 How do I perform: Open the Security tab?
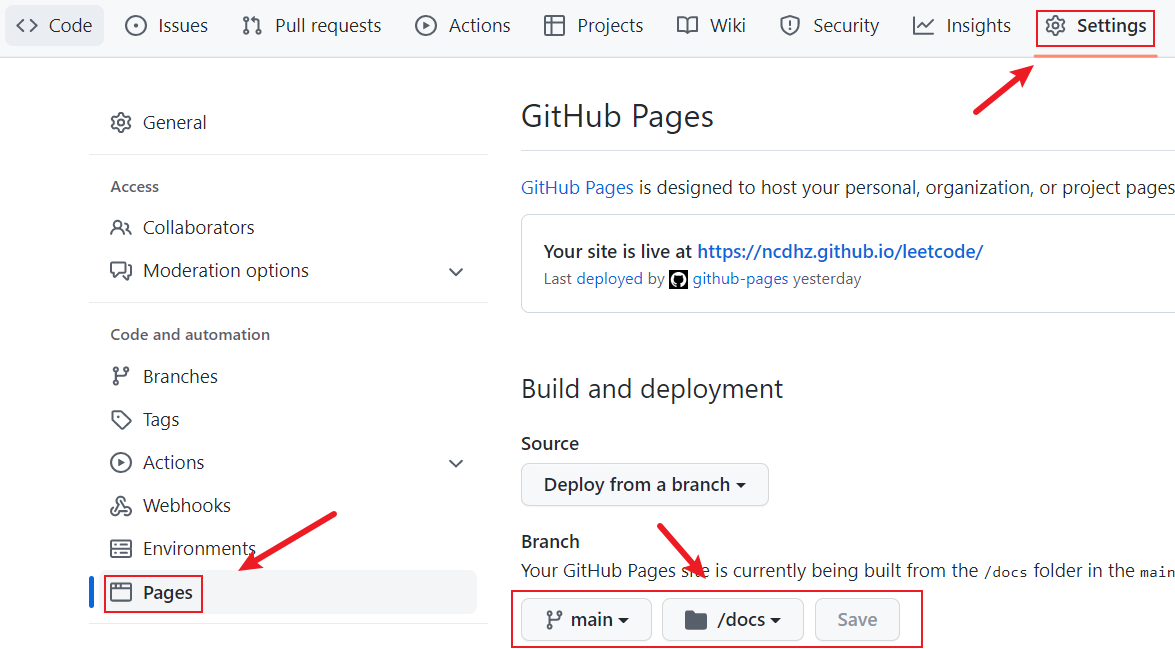[x=830, y=25]
